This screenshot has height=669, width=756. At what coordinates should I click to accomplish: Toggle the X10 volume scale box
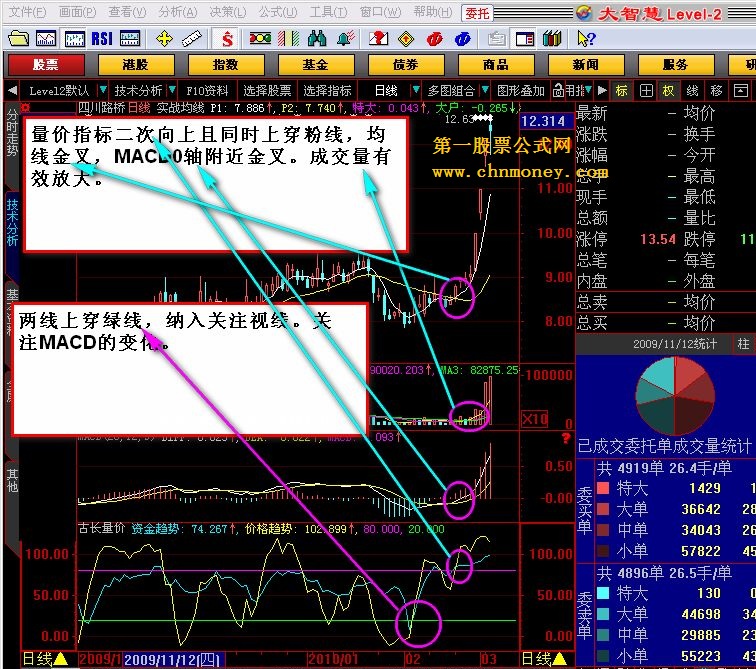535,419
